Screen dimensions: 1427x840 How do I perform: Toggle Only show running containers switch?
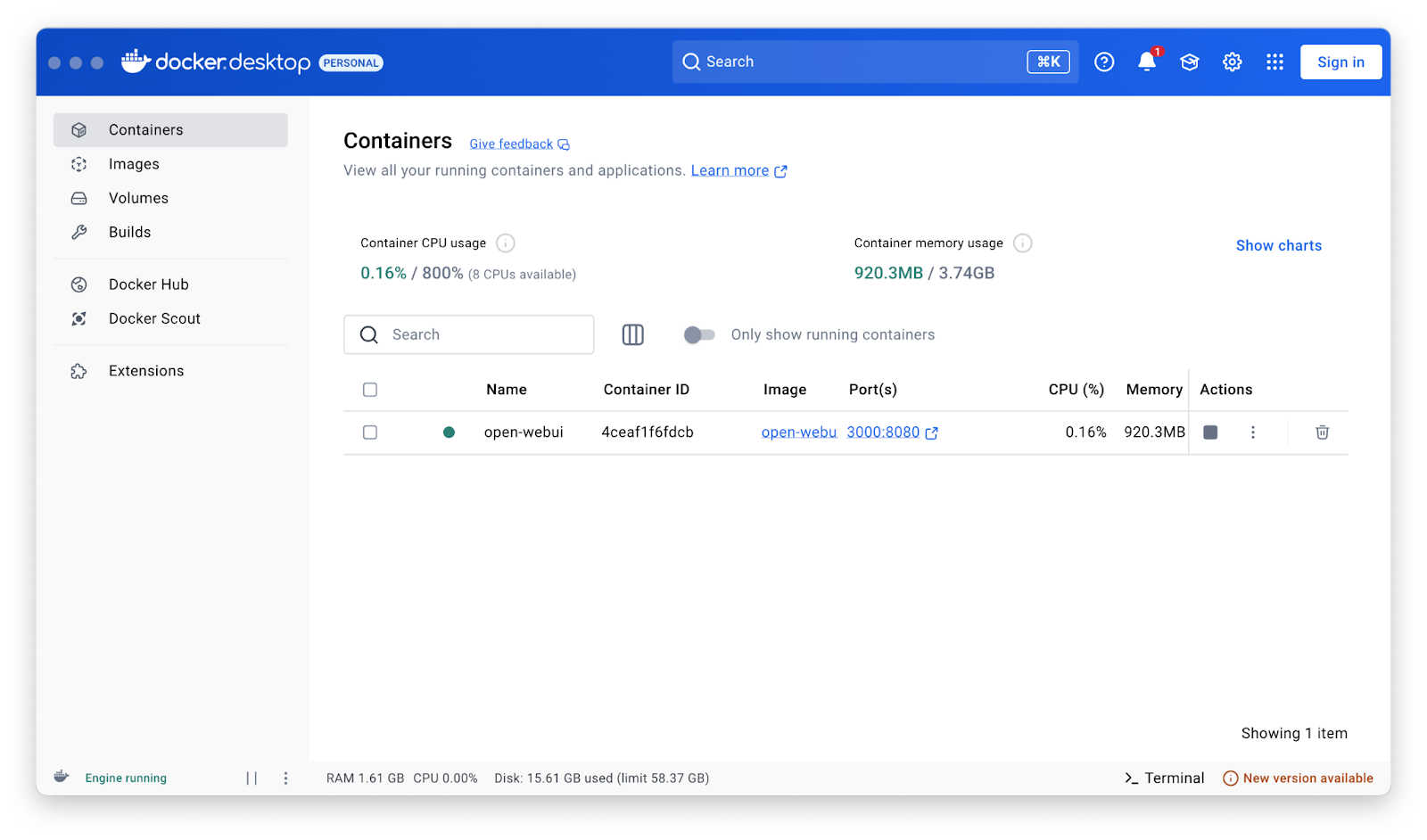pyautogui.click(x=699, y=334)
